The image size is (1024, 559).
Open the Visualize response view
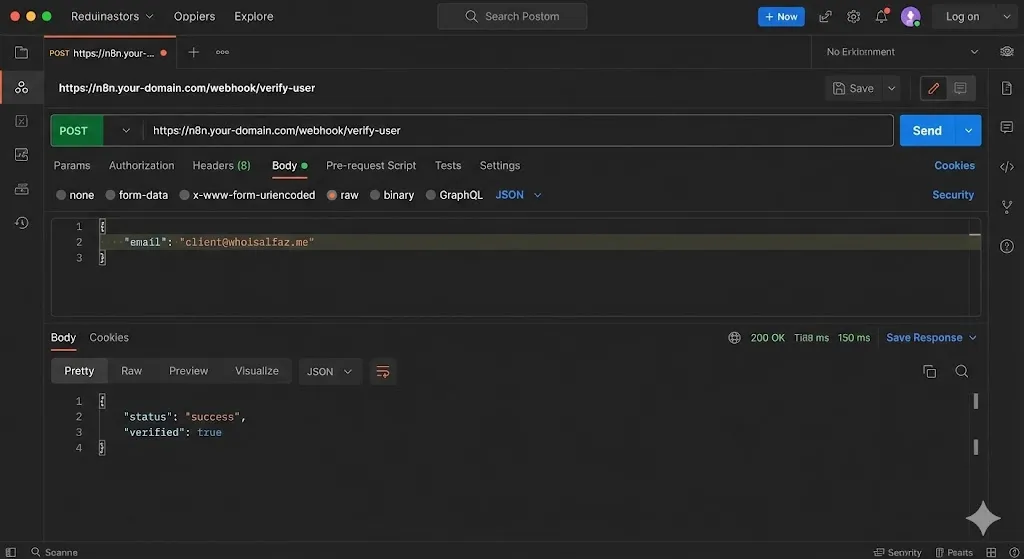pos(257,371)
